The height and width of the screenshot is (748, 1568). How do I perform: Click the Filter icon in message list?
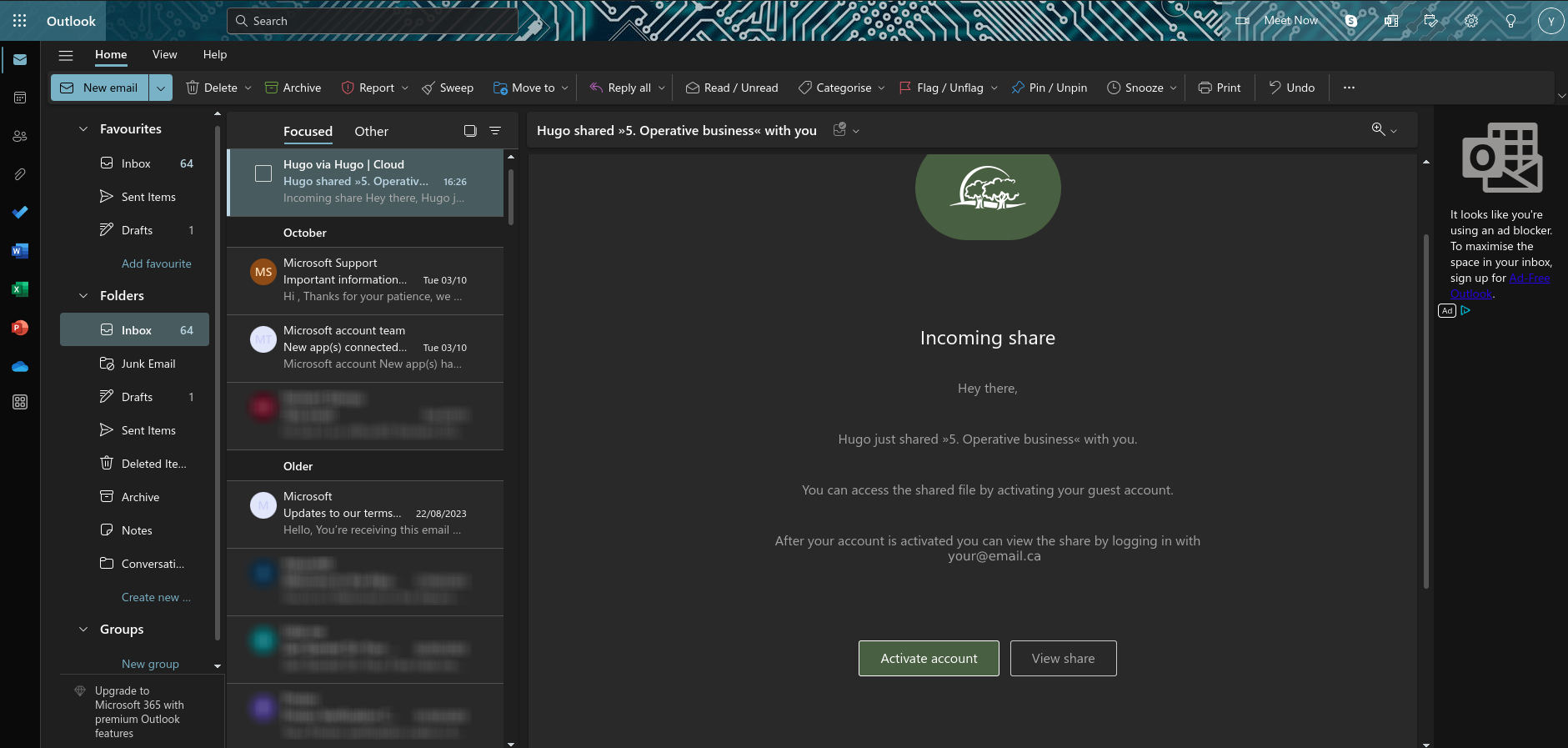pos(495,131)
